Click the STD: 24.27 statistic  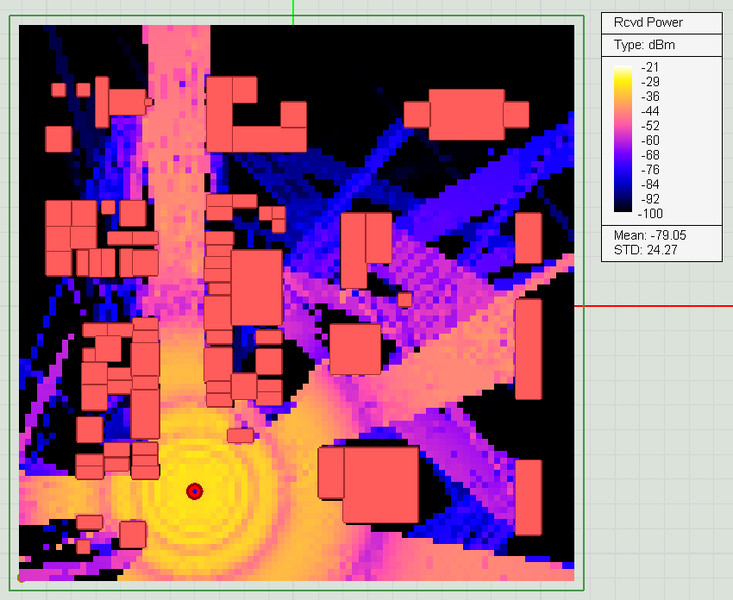pos(645,250)
